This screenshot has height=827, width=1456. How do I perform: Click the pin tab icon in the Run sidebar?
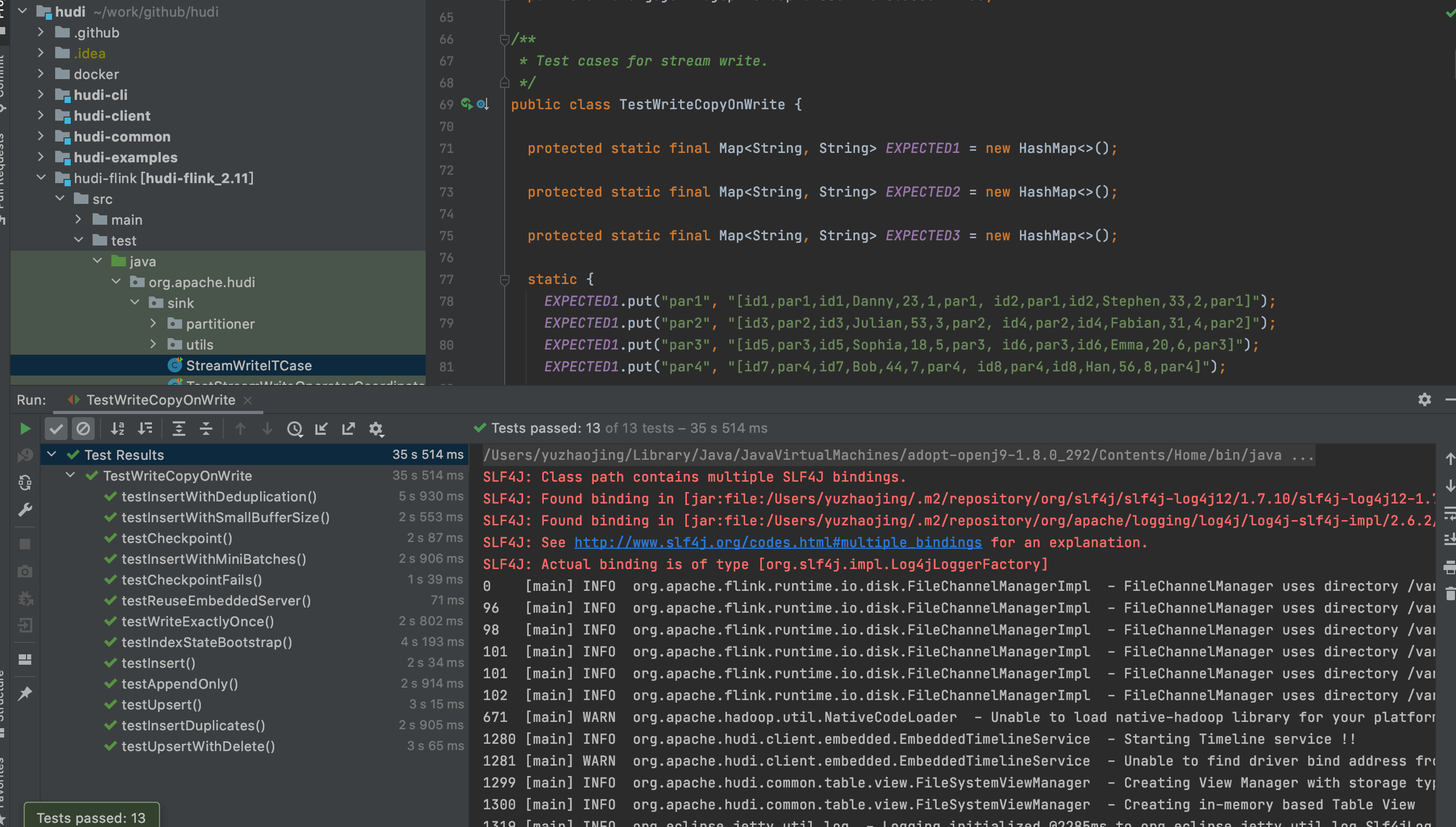(25, 693)
